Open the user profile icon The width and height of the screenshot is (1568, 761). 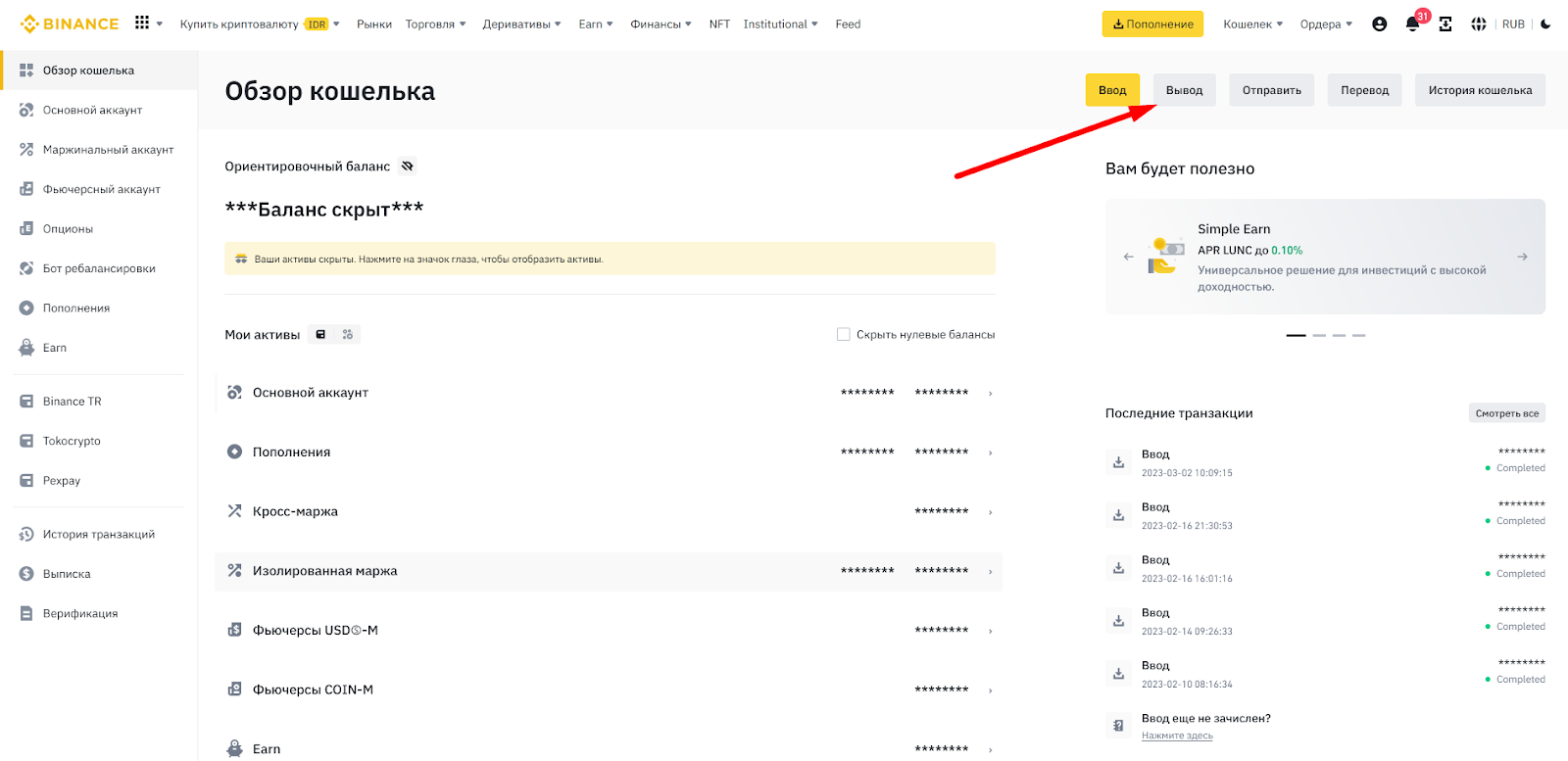pos(1380,24)
